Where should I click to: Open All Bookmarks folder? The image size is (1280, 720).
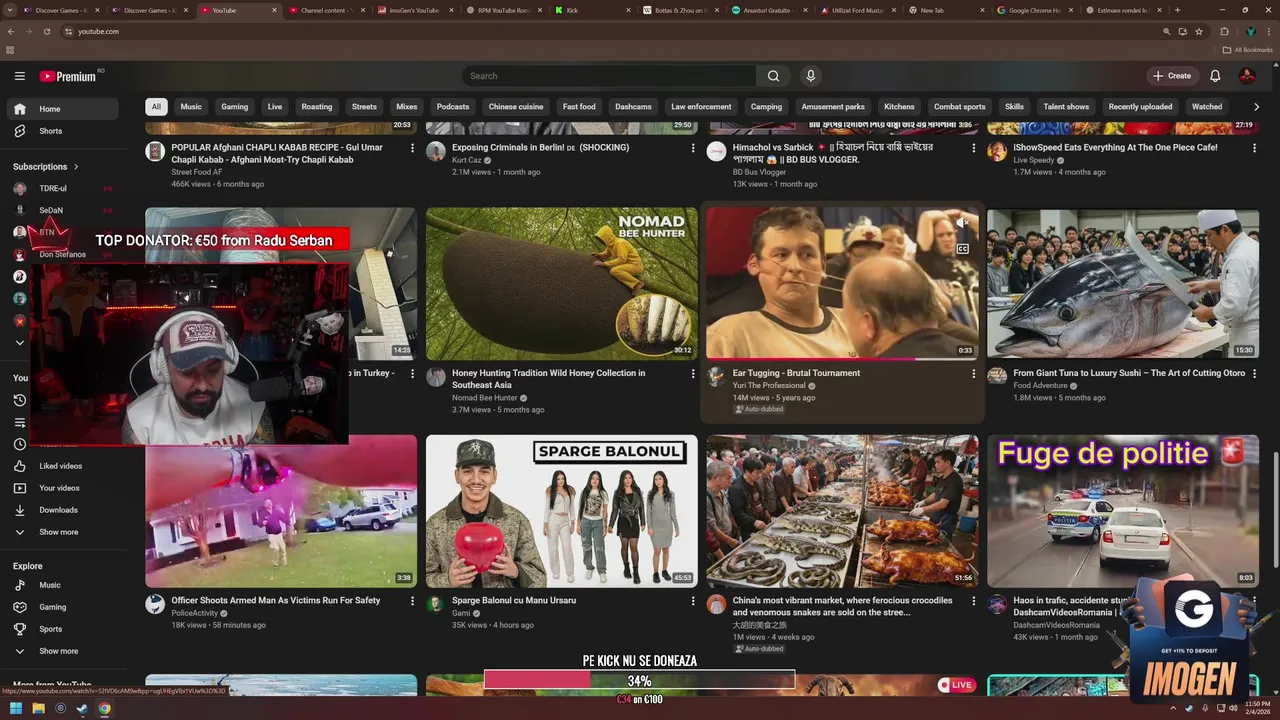(1248, 49)
